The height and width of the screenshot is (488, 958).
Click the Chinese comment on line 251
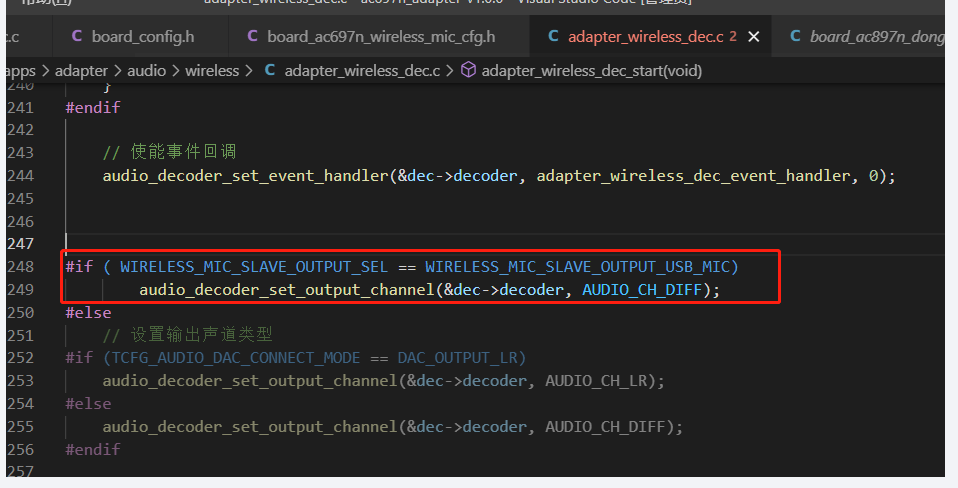pyautogui.click(x=188, y=335)
